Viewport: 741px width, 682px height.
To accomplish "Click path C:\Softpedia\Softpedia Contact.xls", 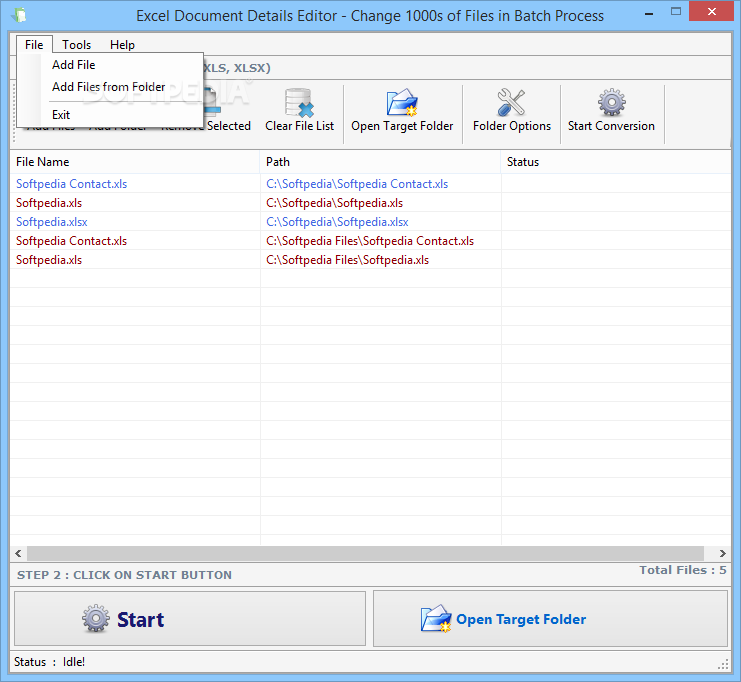I will (357, 184).
